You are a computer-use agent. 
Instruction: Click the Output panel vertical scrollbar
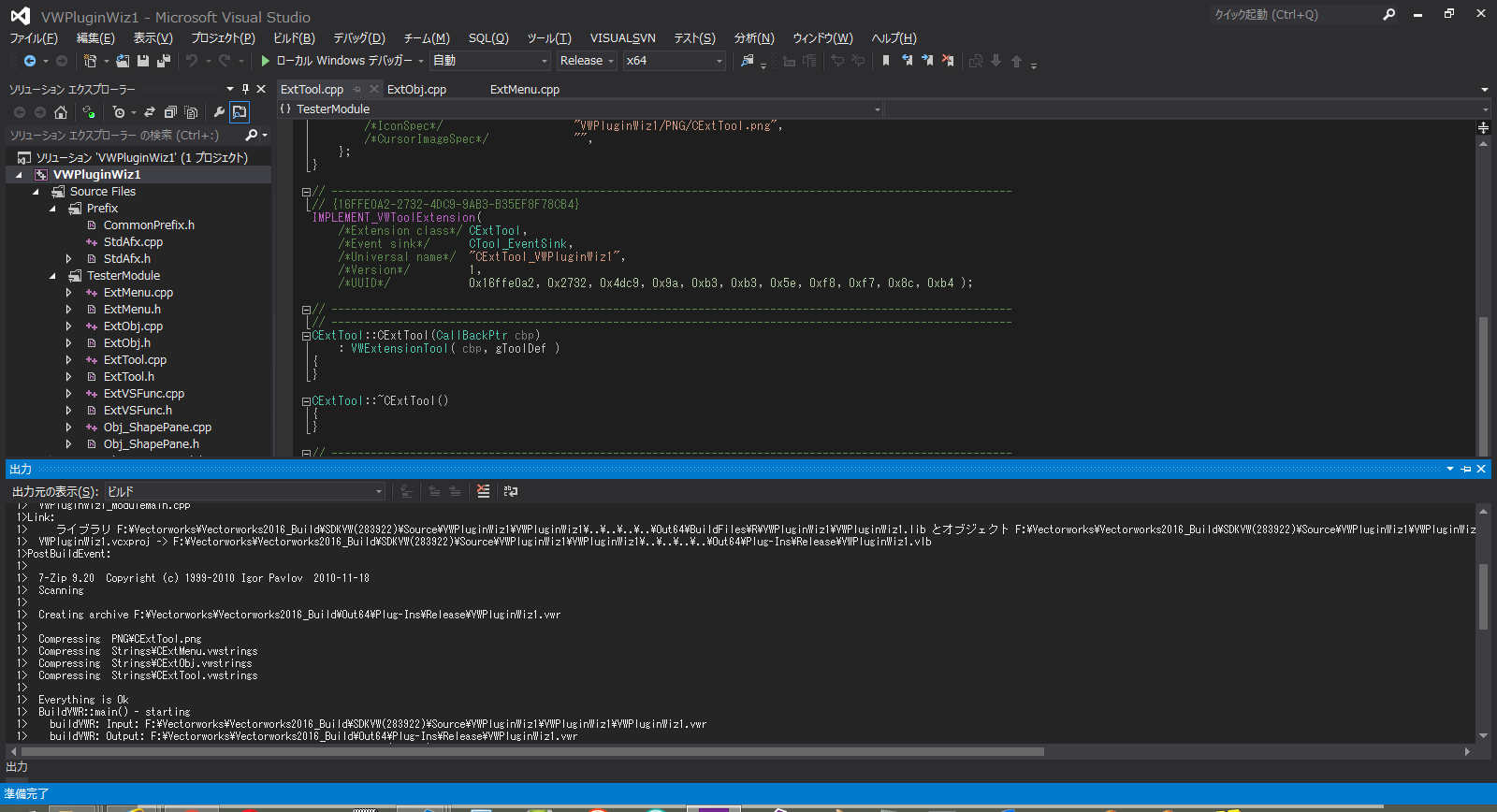coord(1483,595)
